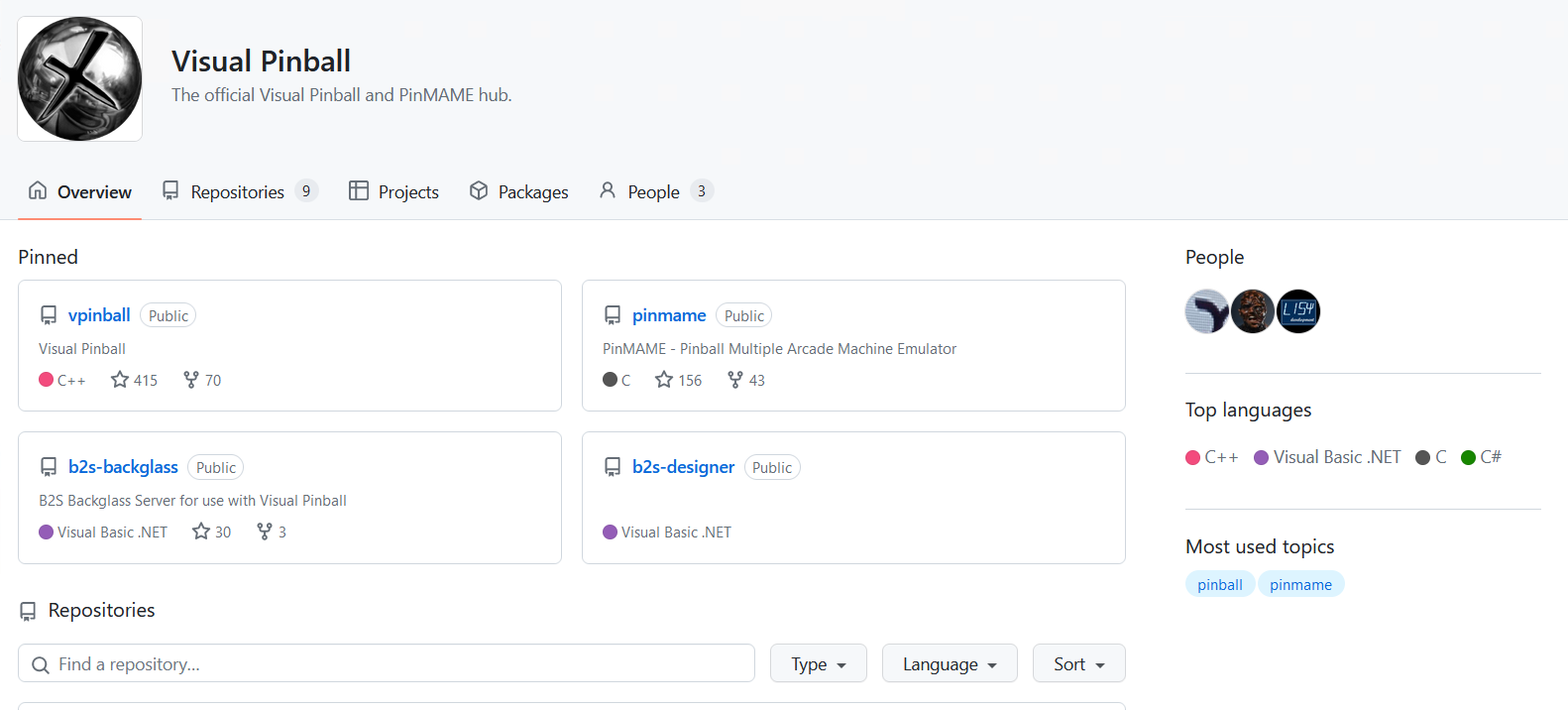Screen dimensions: 1568x710
Task: Filter by C in Top languages
Action: point(1431,457)
